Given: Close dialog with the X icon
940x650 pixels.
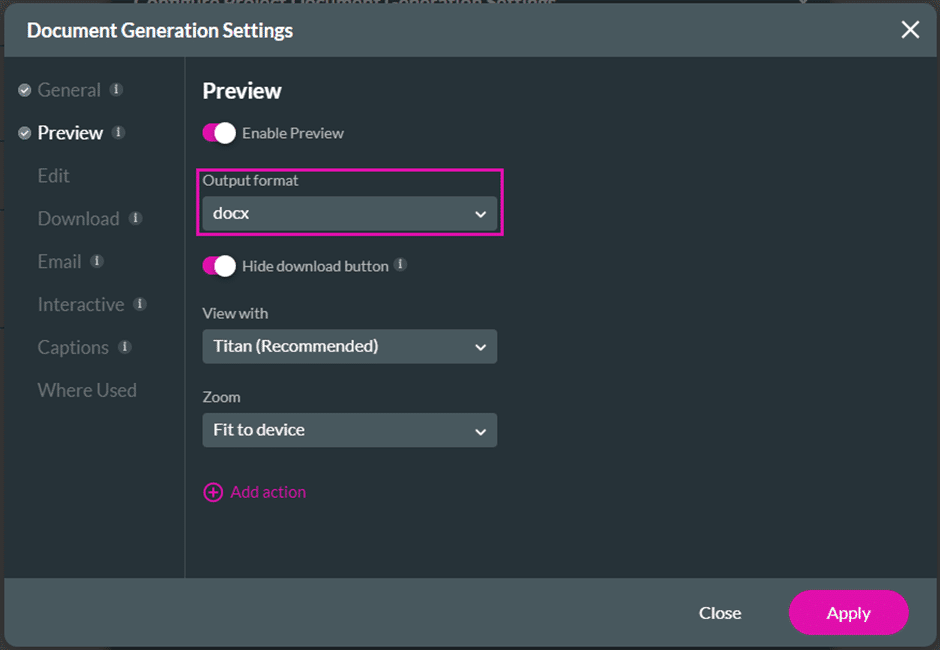Looking at the screenshot, I should click(910, 30).
